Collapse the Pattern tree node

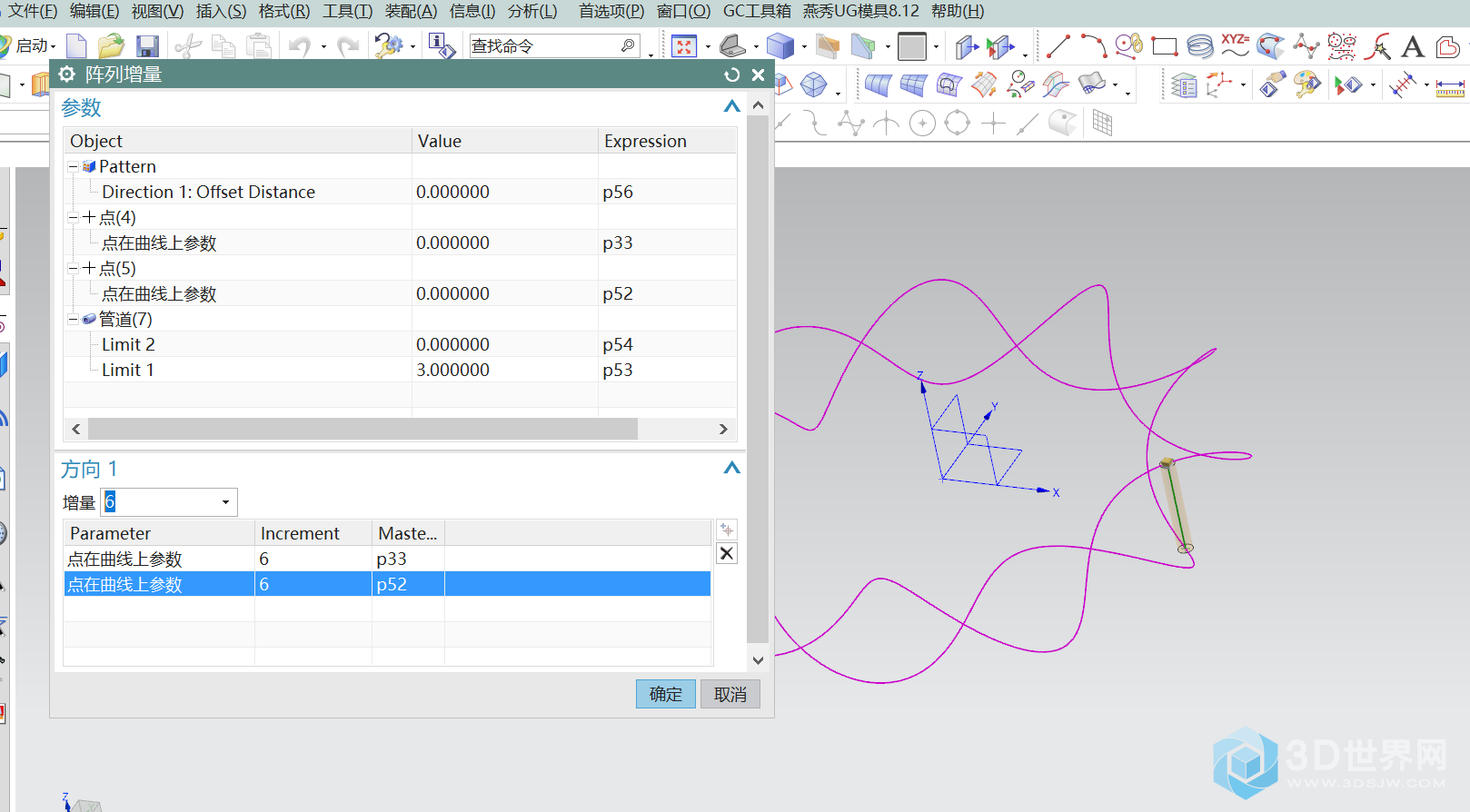(x=74, y=166)
